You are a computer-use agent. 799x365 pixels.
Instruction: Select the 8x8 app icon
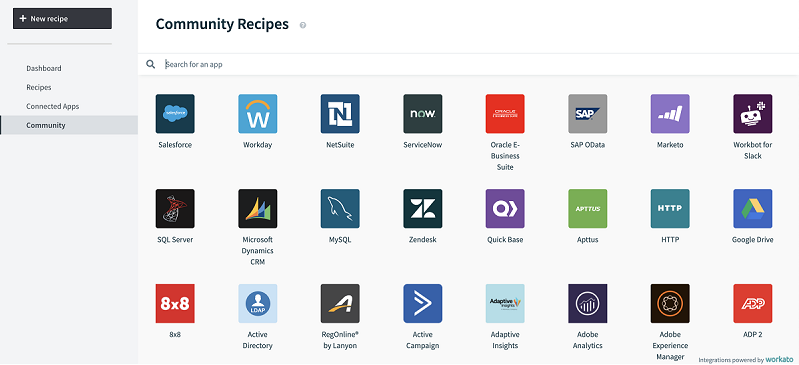coord(175,303)
